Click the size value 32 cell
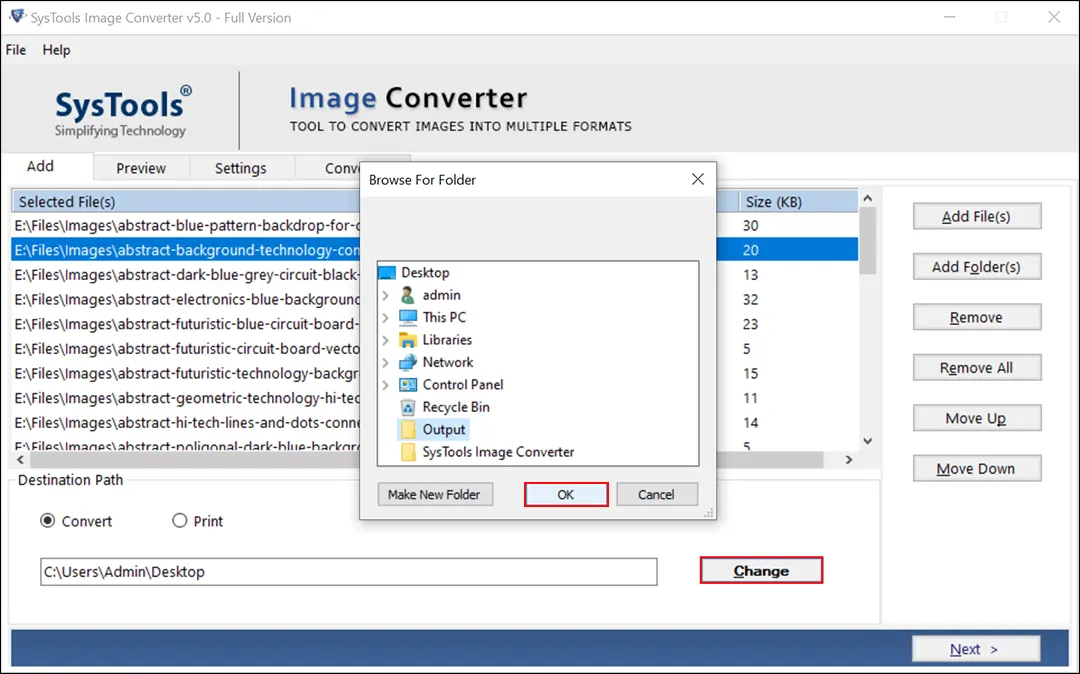 coord(750,299)
